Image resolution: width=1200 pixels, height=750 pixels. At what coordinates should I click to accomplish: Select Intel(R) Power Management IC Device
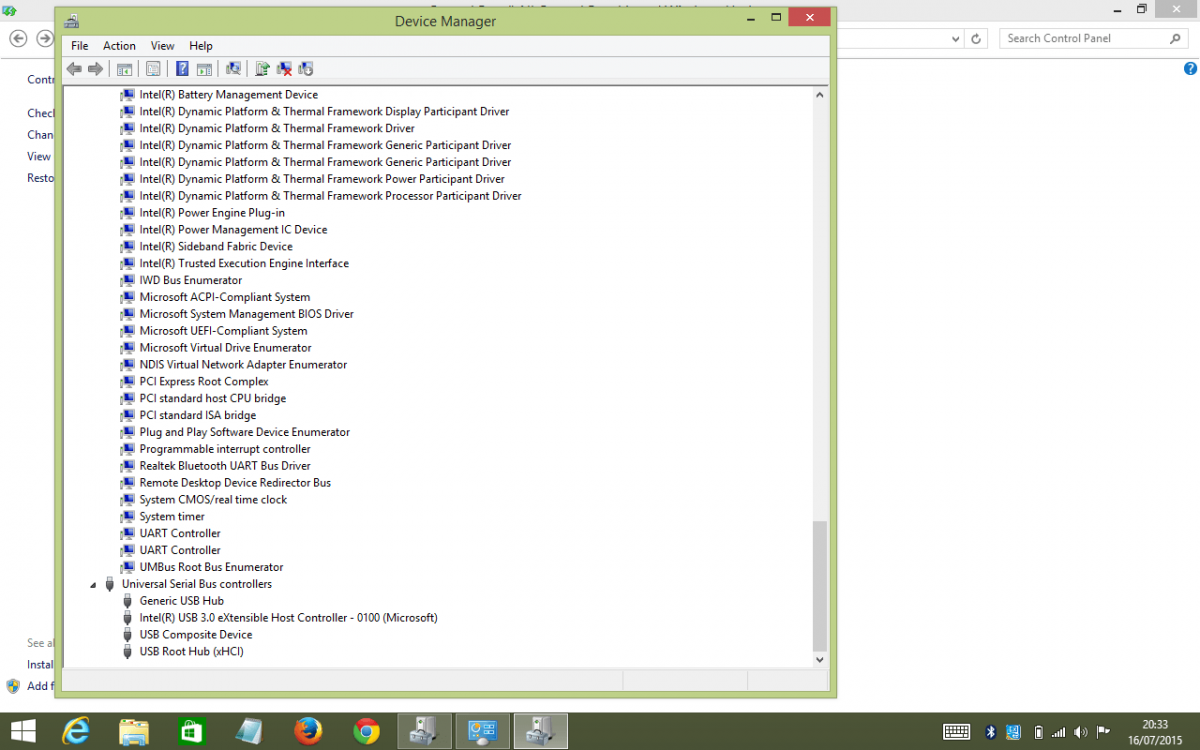(x=233, y=230)
